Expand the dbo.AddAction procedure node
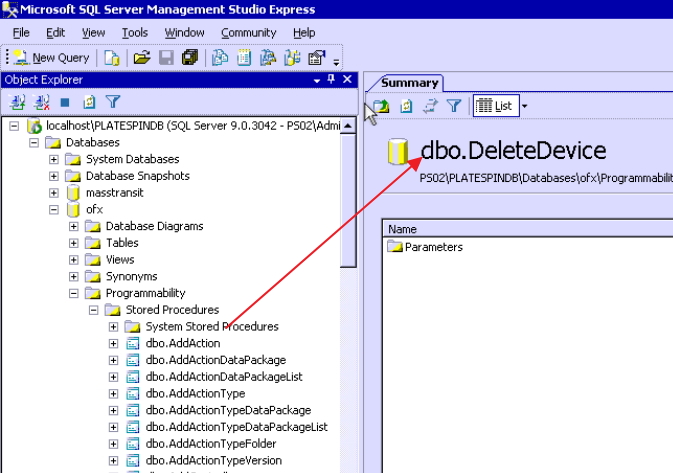Image resolution: width=673 pixels, height=473 pixels. 113,343
